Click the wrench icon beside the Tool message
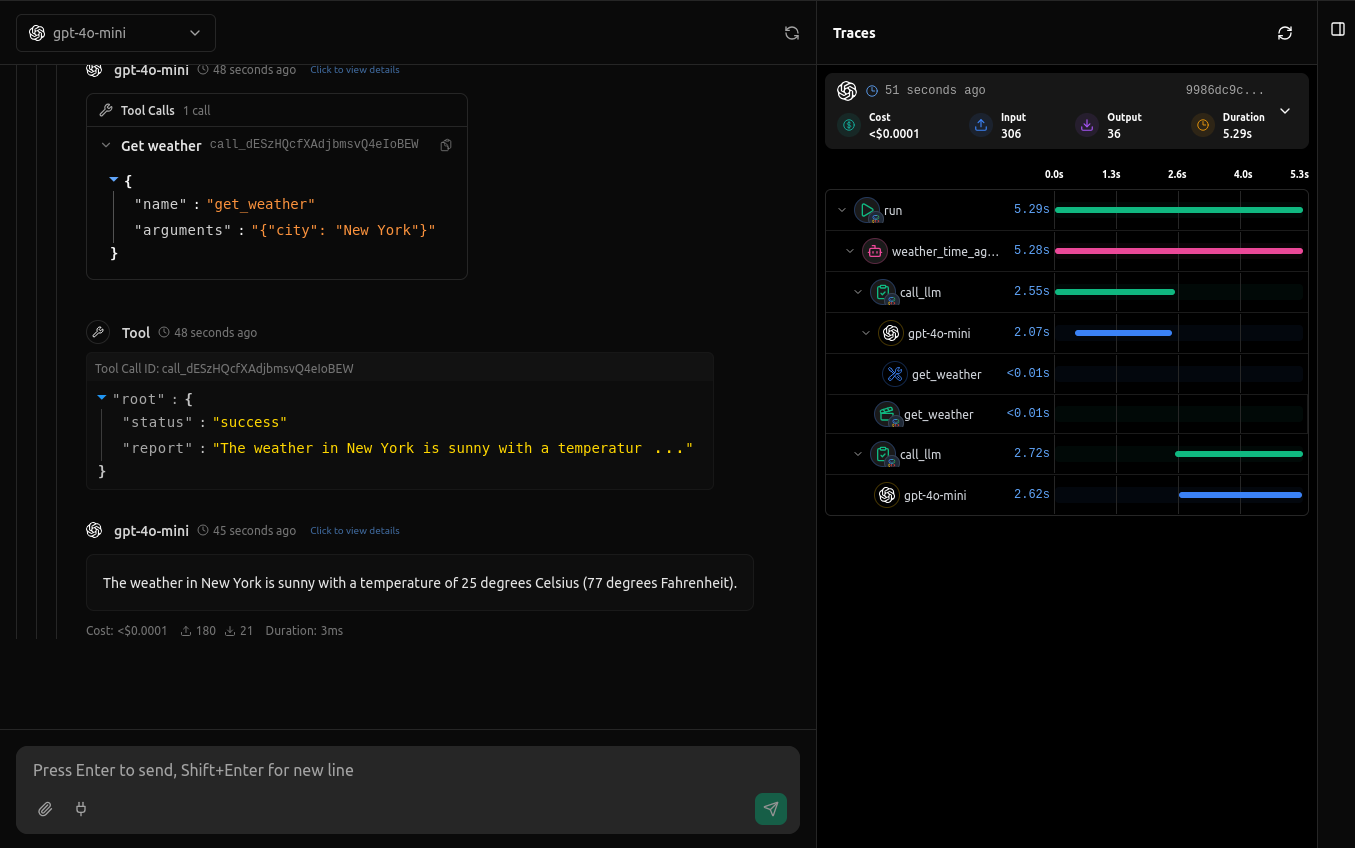This screenshot has width=1355, height=848. click(x=97, y=332)
